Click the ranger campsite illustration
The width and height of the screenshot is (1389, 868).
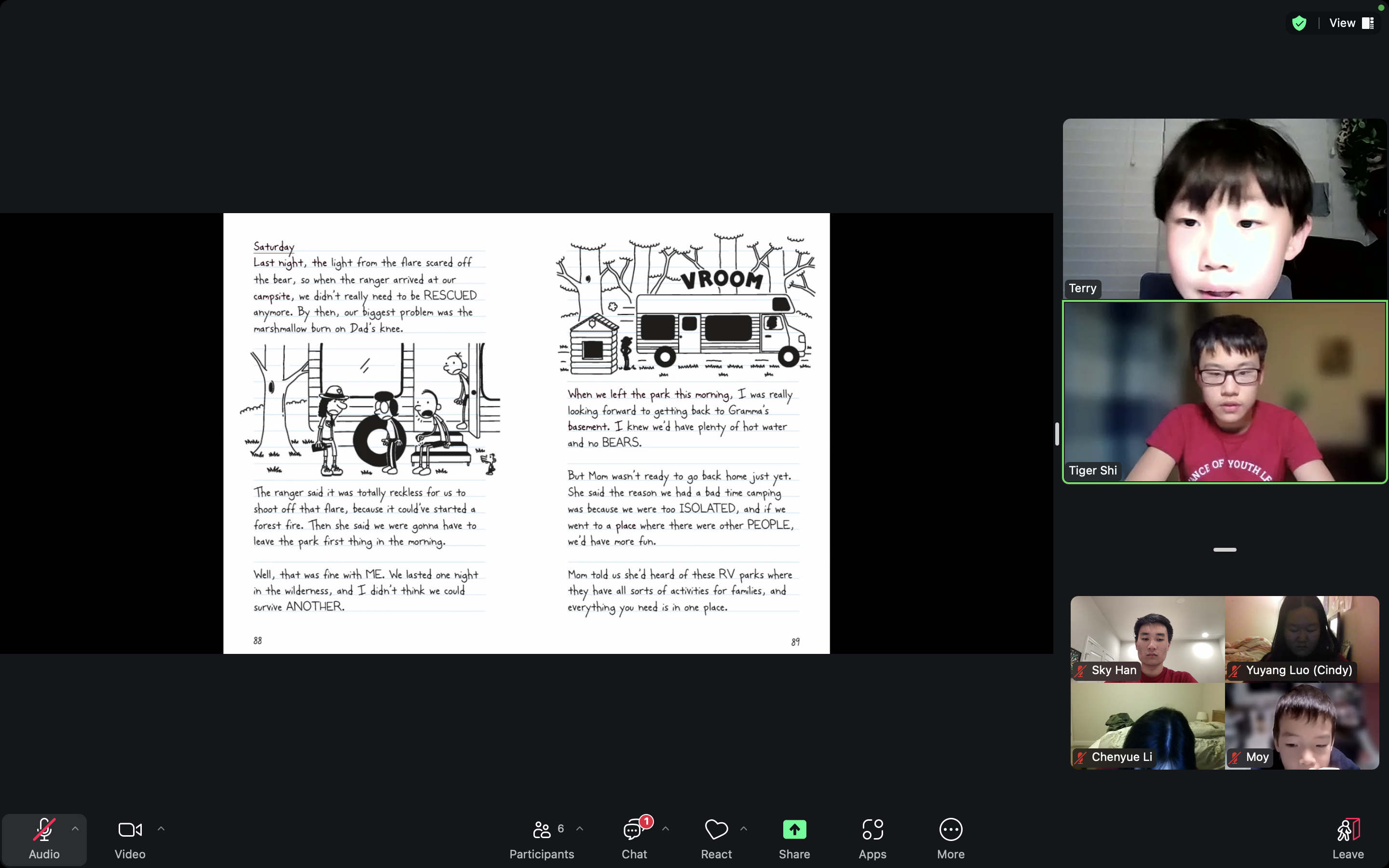tap(370, 410)
